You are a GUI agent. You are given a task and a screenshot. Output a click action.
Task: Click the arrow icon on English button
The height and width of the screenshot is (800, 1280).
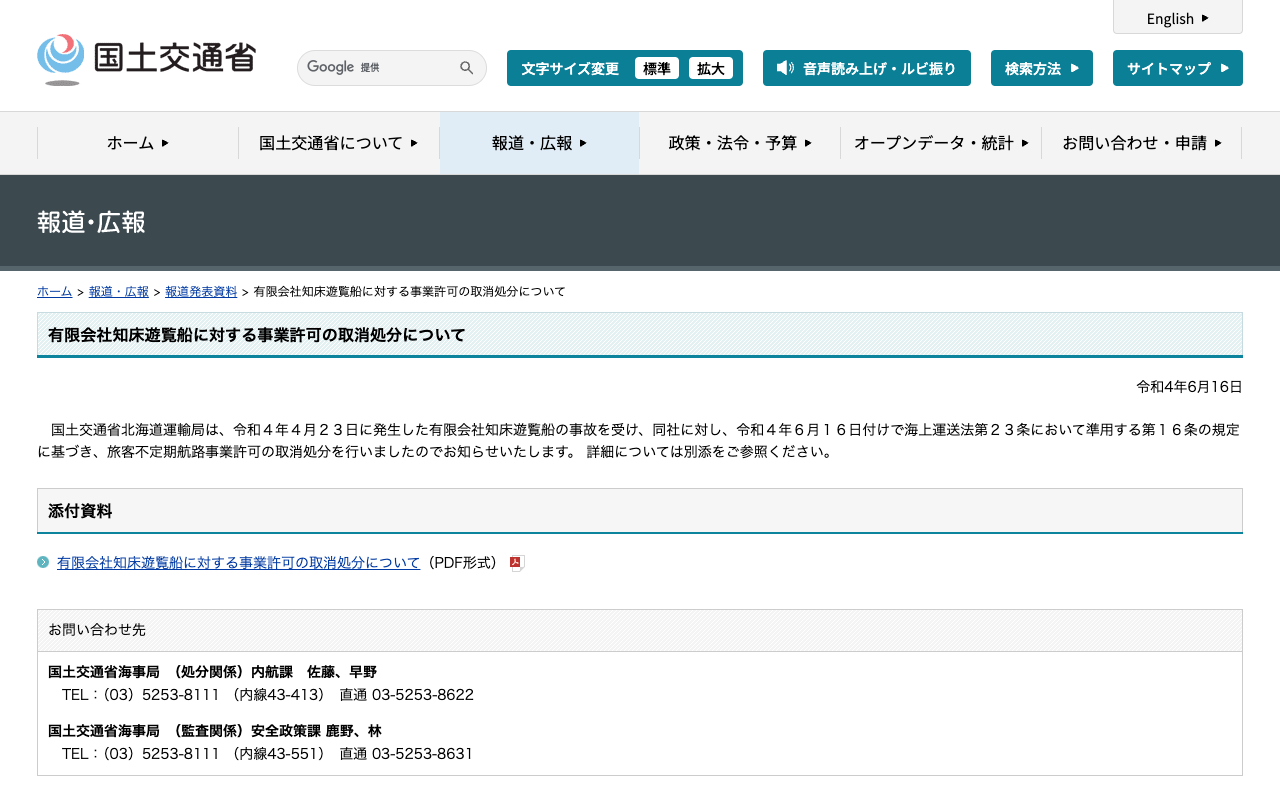tap(1205, 18)
